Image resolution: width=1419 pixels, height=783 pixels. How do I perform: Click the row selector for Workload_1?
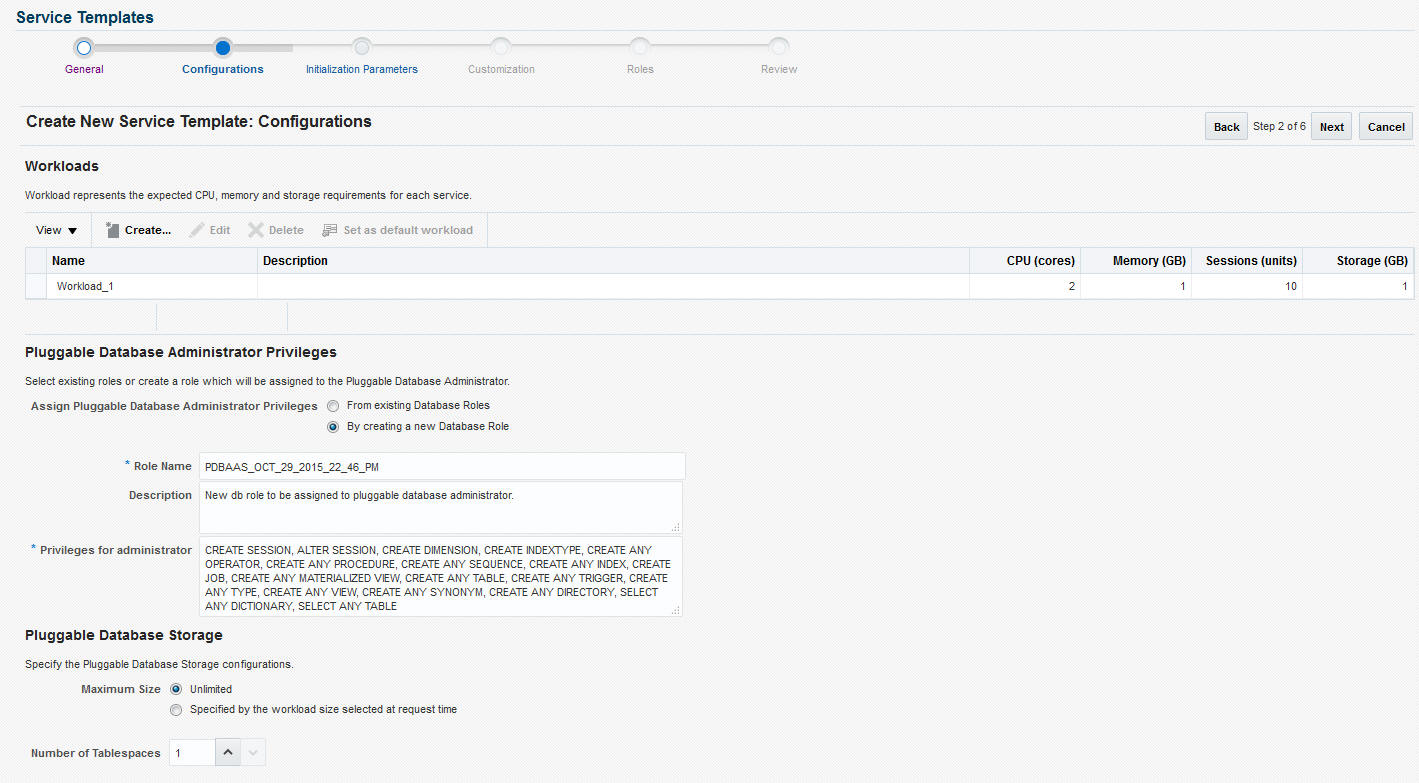point(36,286)
